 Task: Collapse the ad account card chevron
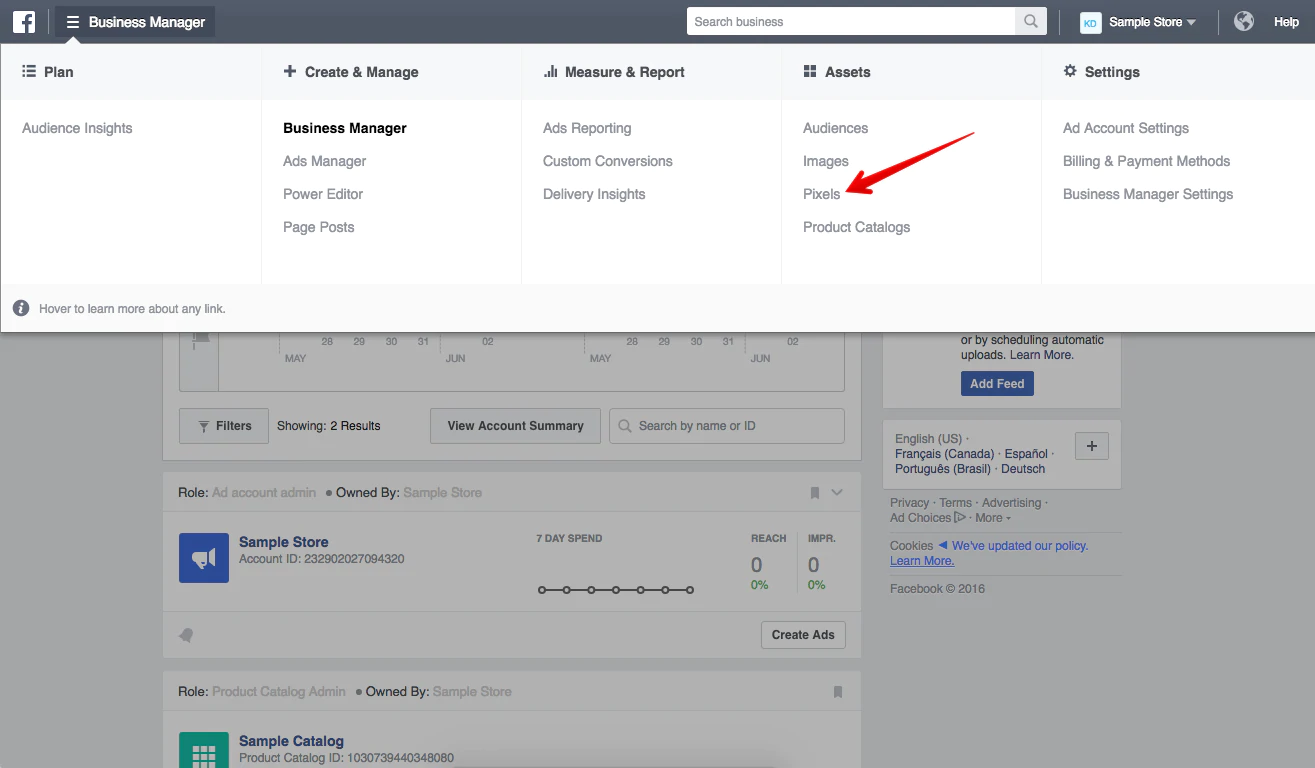(x=838, y=492)
